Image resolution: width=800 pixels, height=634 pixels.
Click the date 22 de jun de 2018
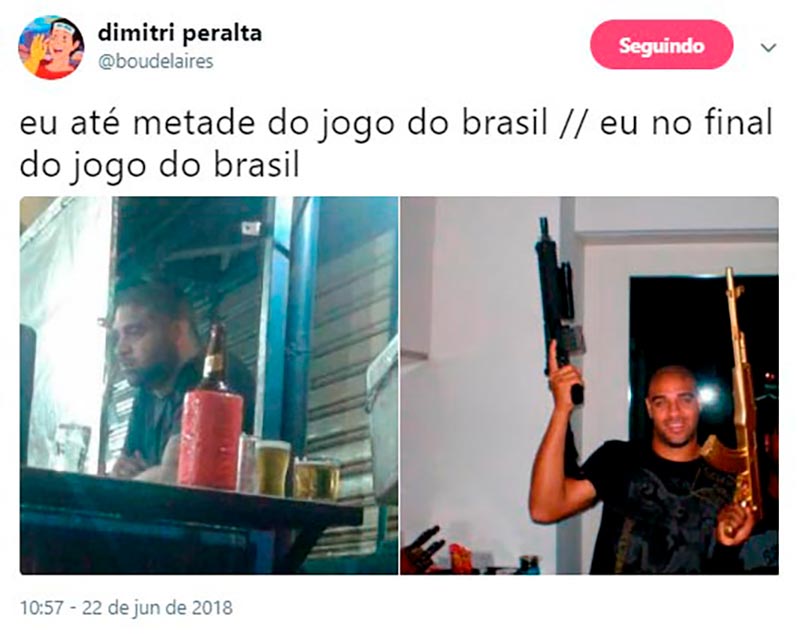click(x=157, y=607)
